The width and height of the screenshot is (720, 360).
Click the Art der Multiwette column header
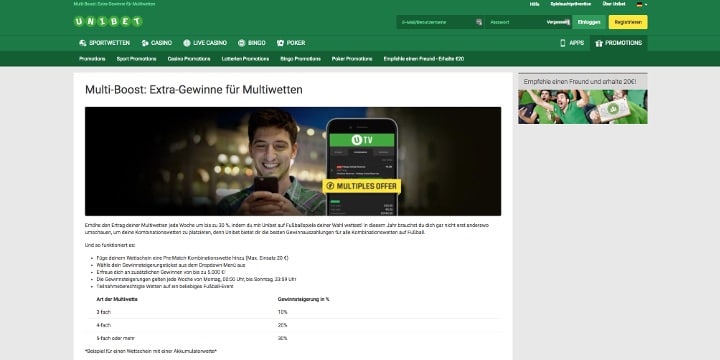coord(117,299)
